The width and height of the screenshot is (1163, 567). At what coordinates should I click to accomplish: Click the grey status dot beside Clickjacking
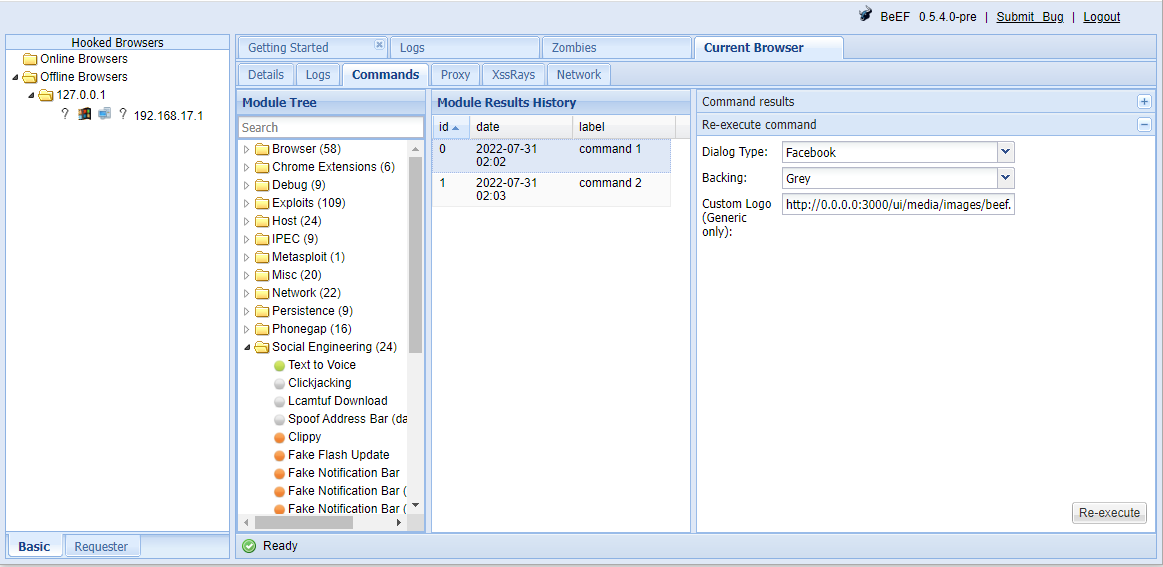279,383
